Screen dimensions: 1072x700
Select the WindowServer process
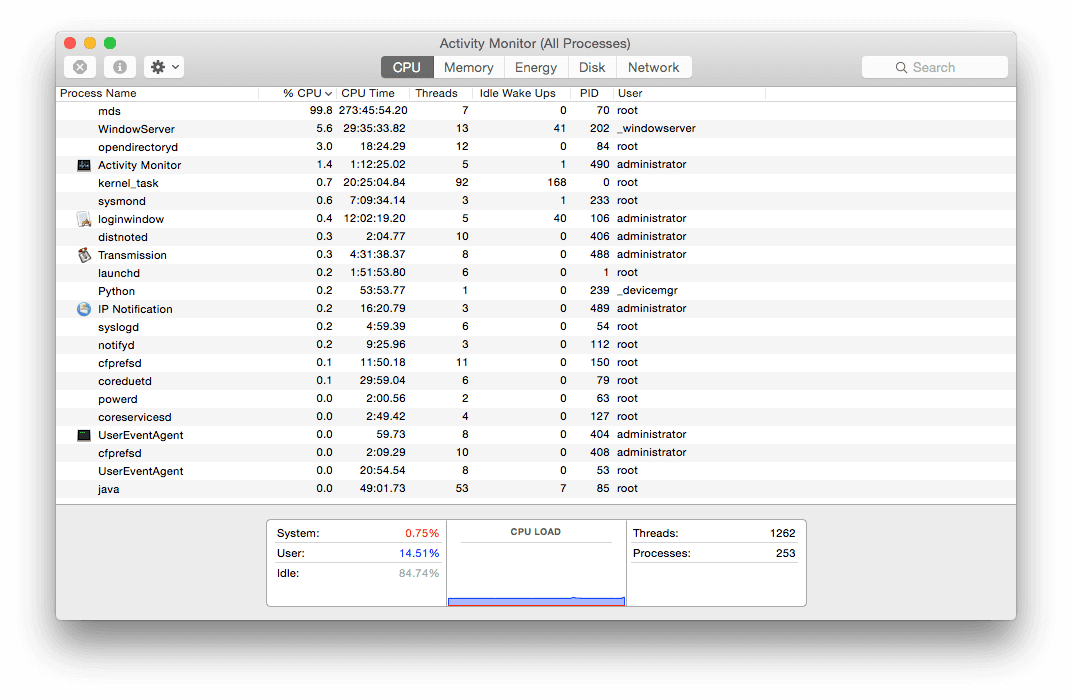(536, 129)
